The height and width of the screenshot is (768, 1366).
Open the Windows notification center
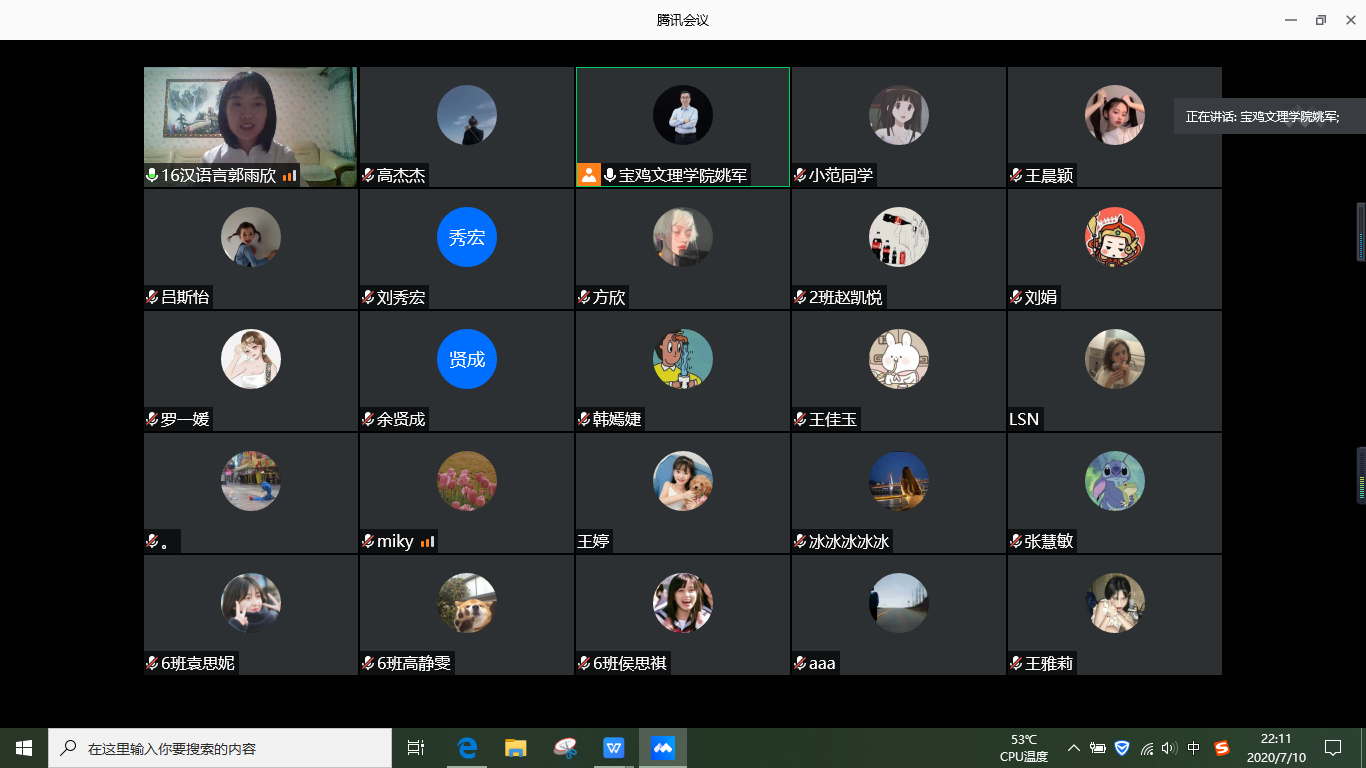[x=1332, y=748]
